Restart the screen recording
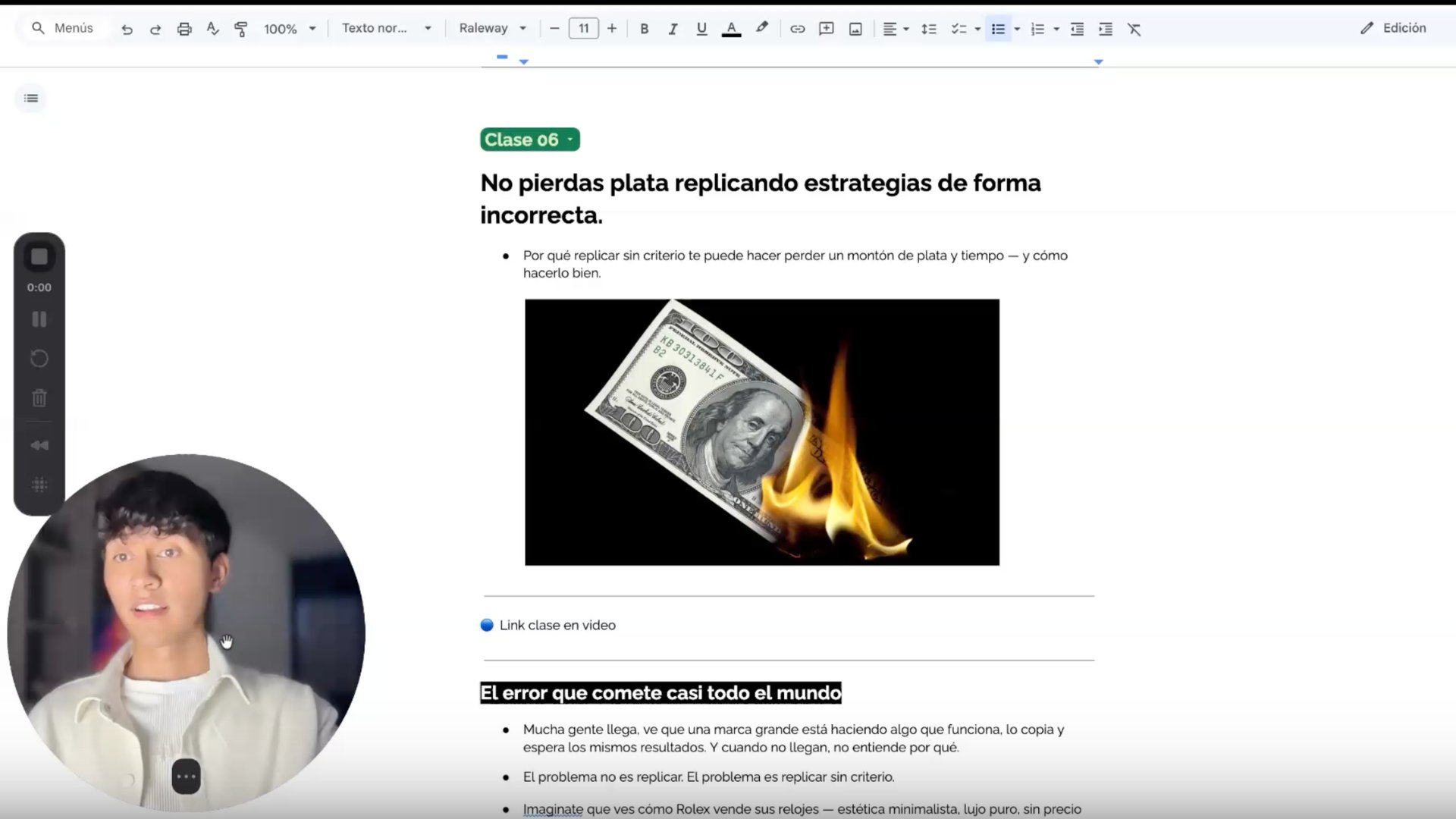This screenshot has height=819, width=1456. coord(39,359)
